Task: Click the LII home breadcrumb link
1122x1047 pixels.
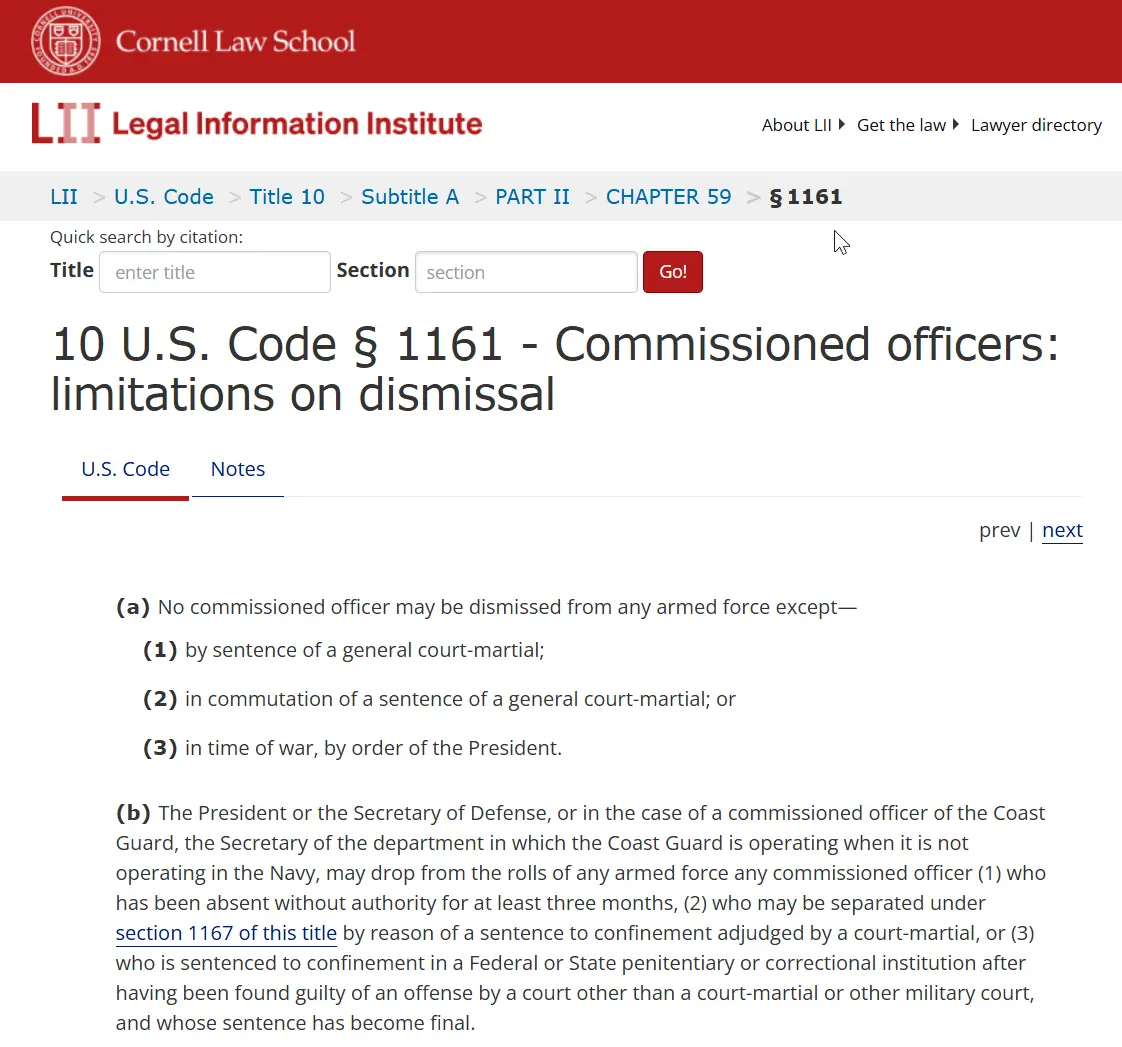Action: pyautogui.click(x=63, y=197)
